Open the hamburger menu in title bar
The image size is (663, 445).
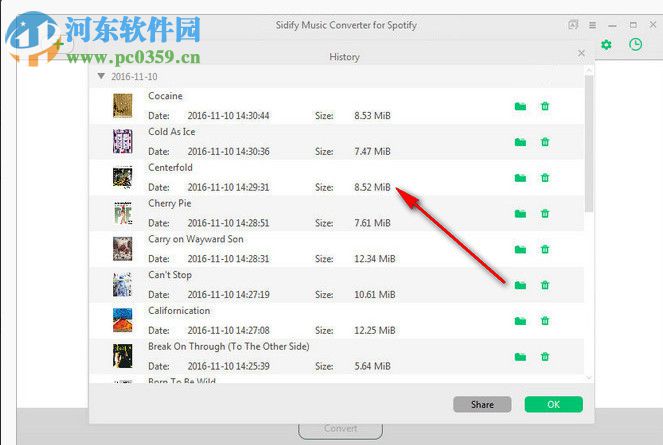592,25
